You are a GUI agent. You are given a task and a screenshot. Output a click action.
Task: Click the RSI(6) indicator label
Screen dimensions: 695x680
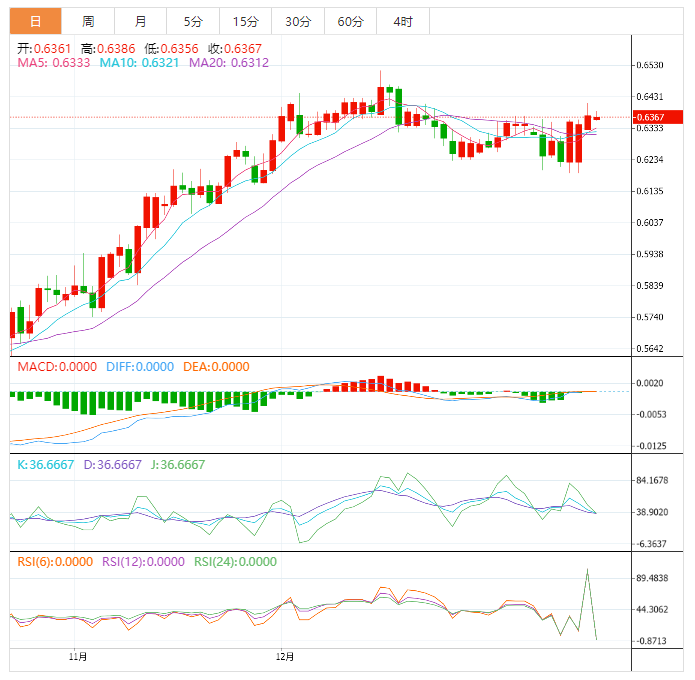(56, 562)
